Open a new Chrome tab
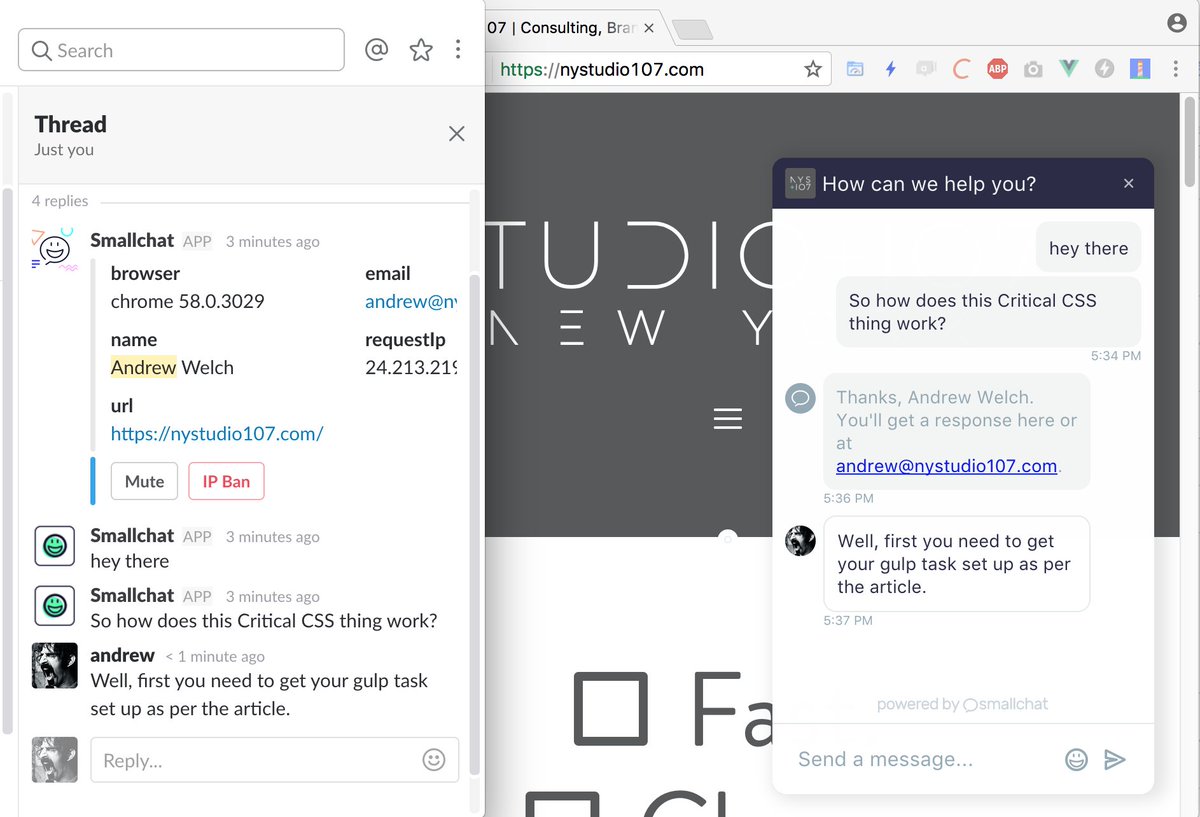Image resolution: width=1200 pixels, height=817 pixels. 692,30
